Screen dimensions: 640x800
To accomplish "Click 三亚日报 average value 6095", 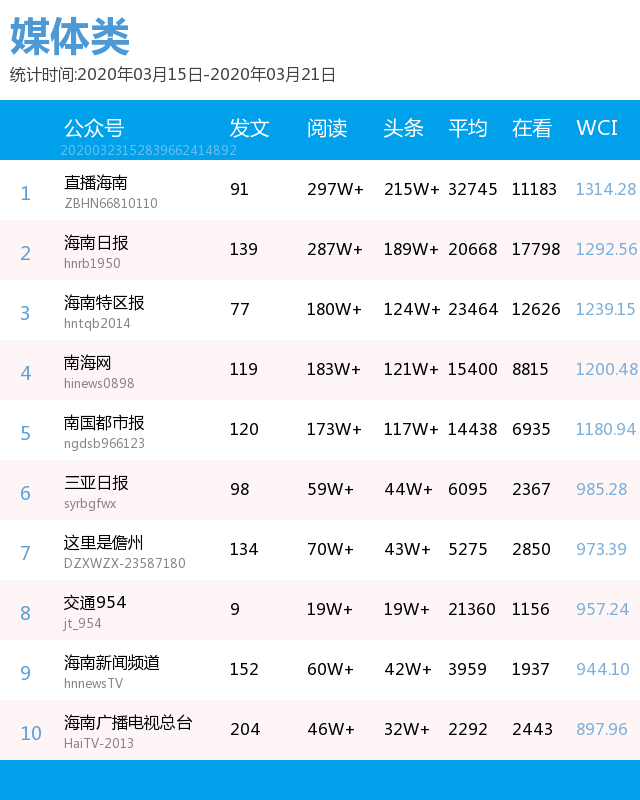I will 467,489.
